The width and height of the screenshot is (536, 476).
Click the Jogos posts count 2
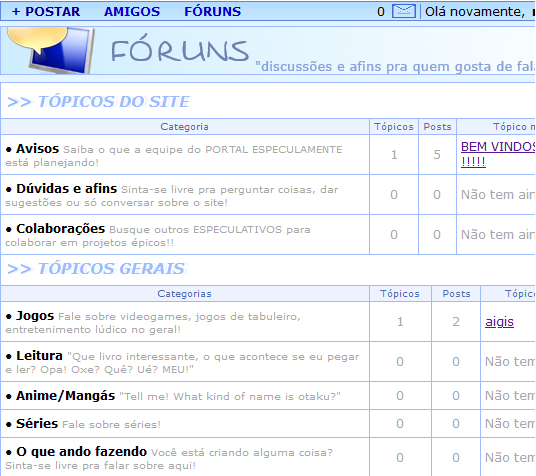[456, 322]
